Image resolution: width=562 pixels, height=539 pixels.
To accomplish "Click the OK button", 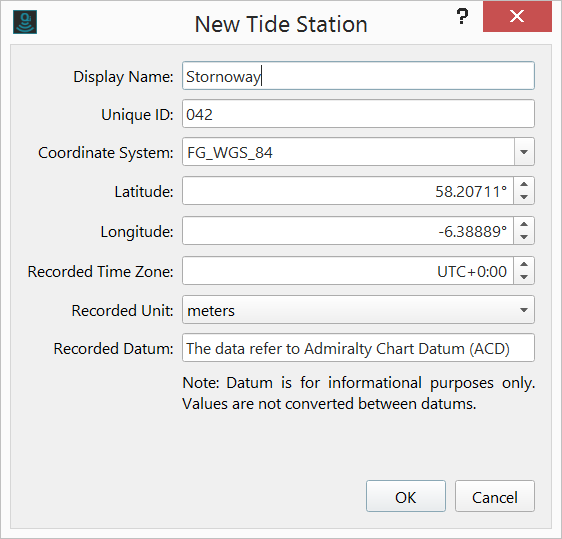I will [x=406, y=496].
